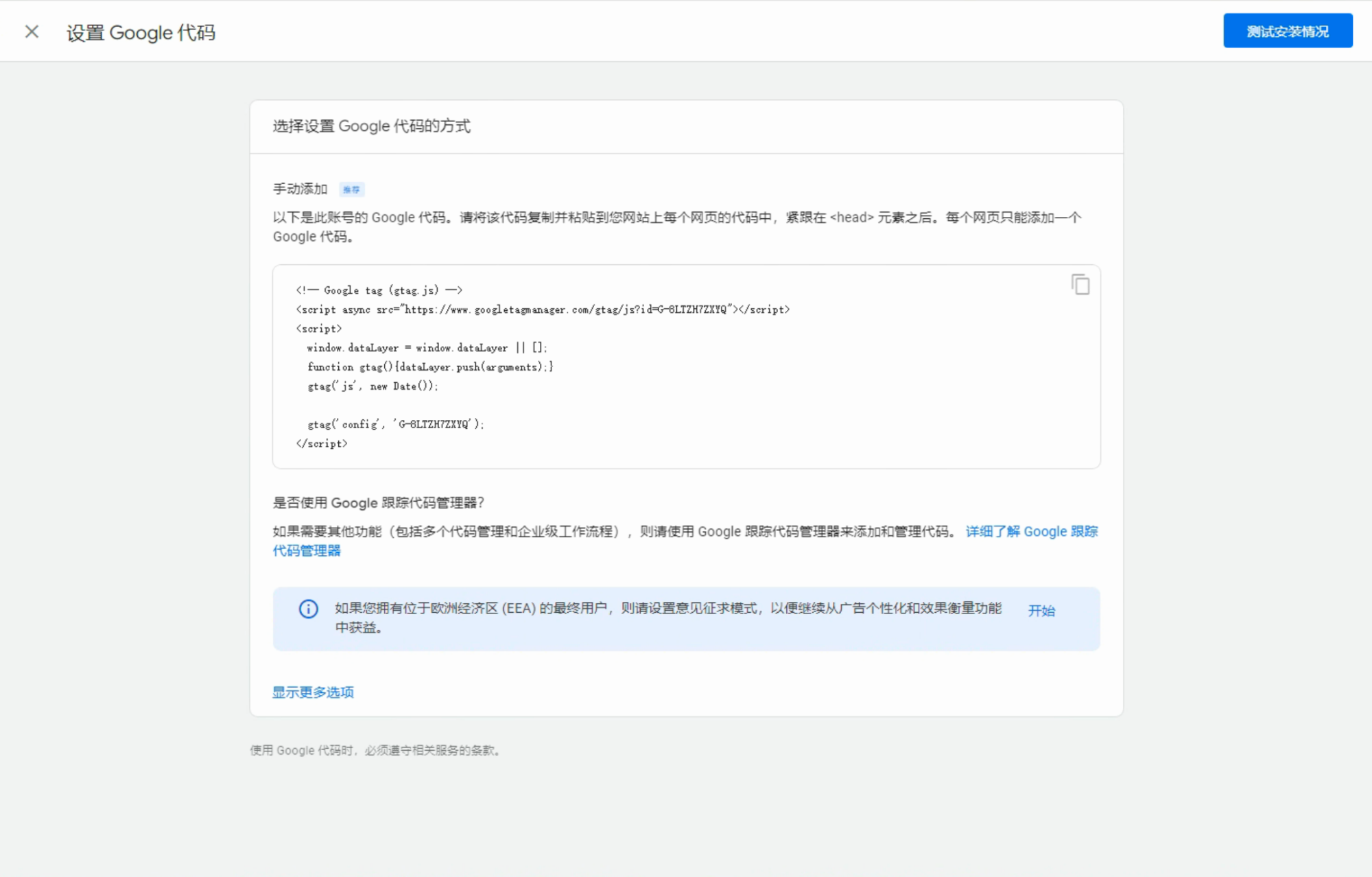
Task: Click the 测试安装情况 button
Action: click(1287, 31)
